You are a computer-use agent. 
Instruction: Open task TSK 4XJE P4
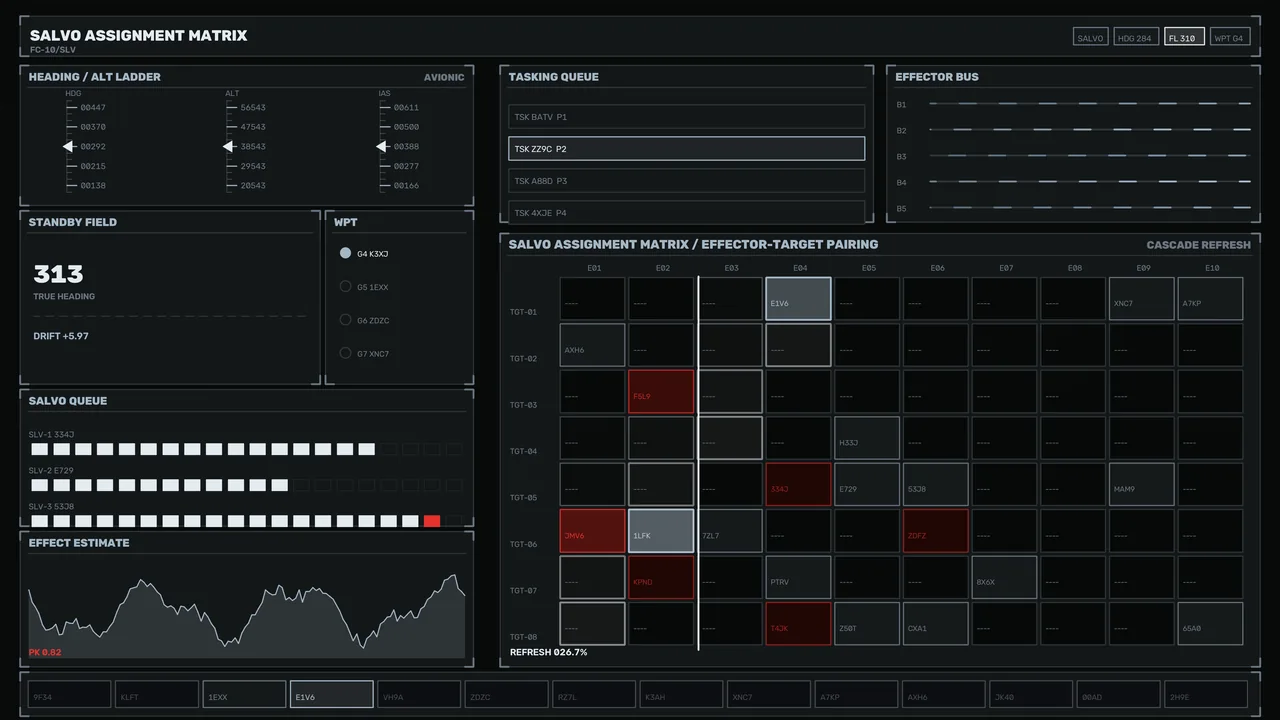(686, 212)
